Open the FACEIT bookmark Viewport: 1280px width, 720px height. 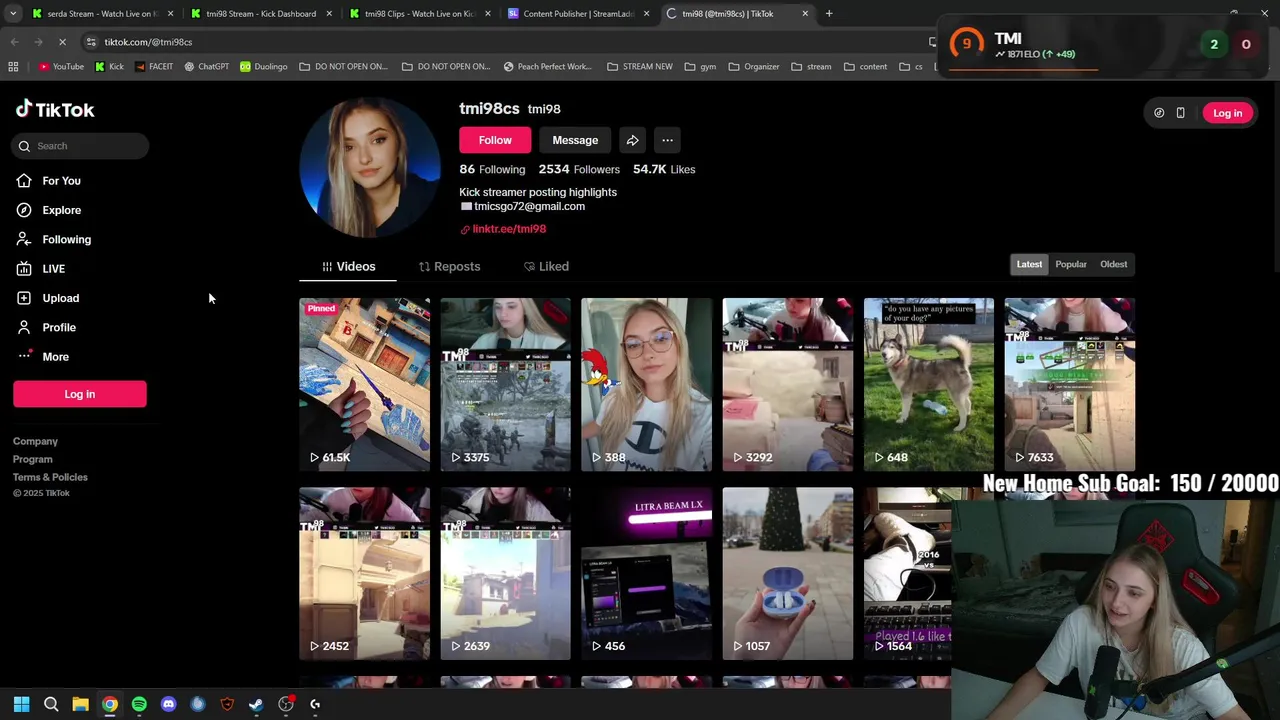[x=153, y=67]
